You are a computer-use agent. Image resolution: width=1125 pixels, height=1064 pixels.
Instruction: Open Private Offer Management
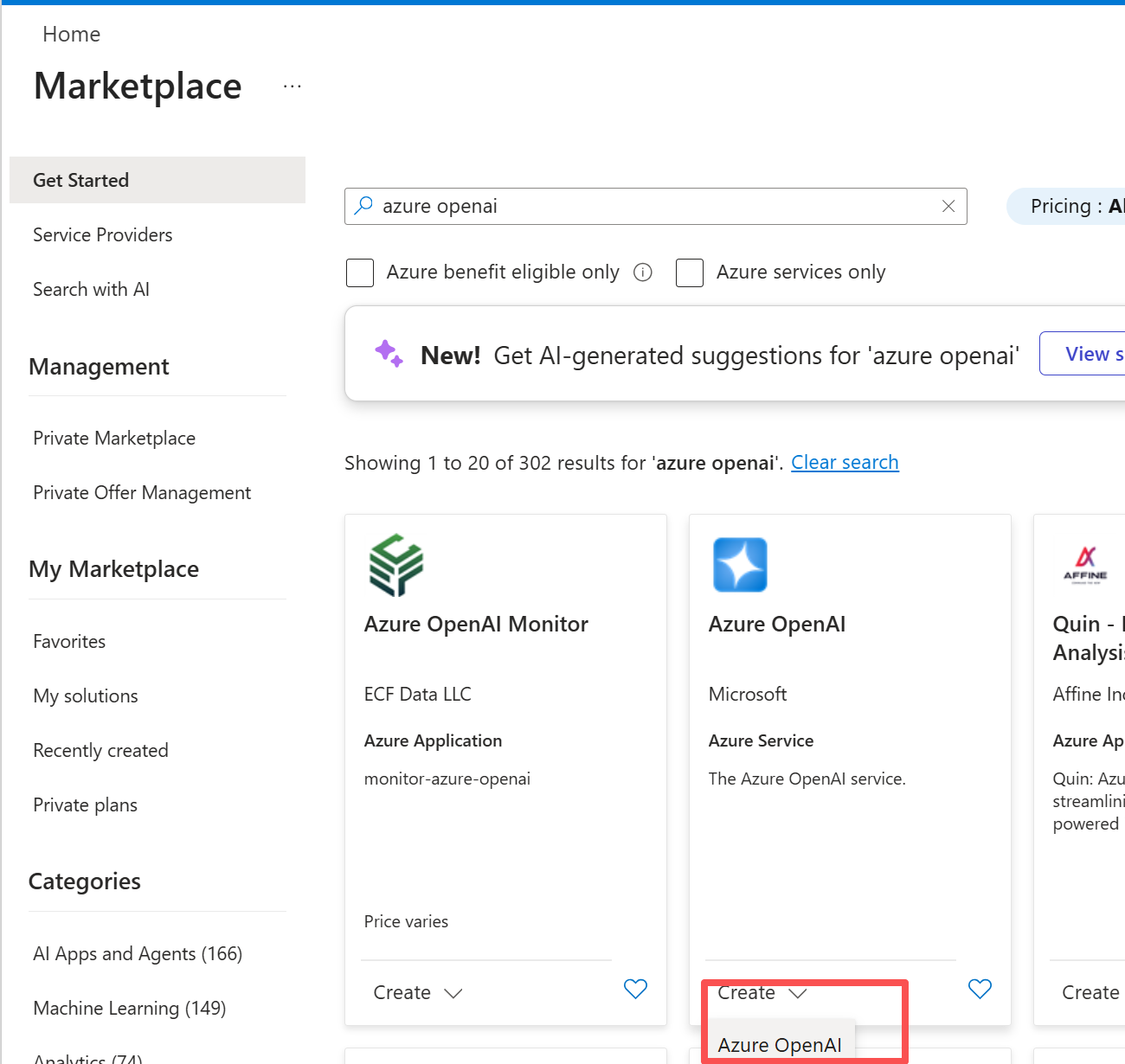pos(142,492)
